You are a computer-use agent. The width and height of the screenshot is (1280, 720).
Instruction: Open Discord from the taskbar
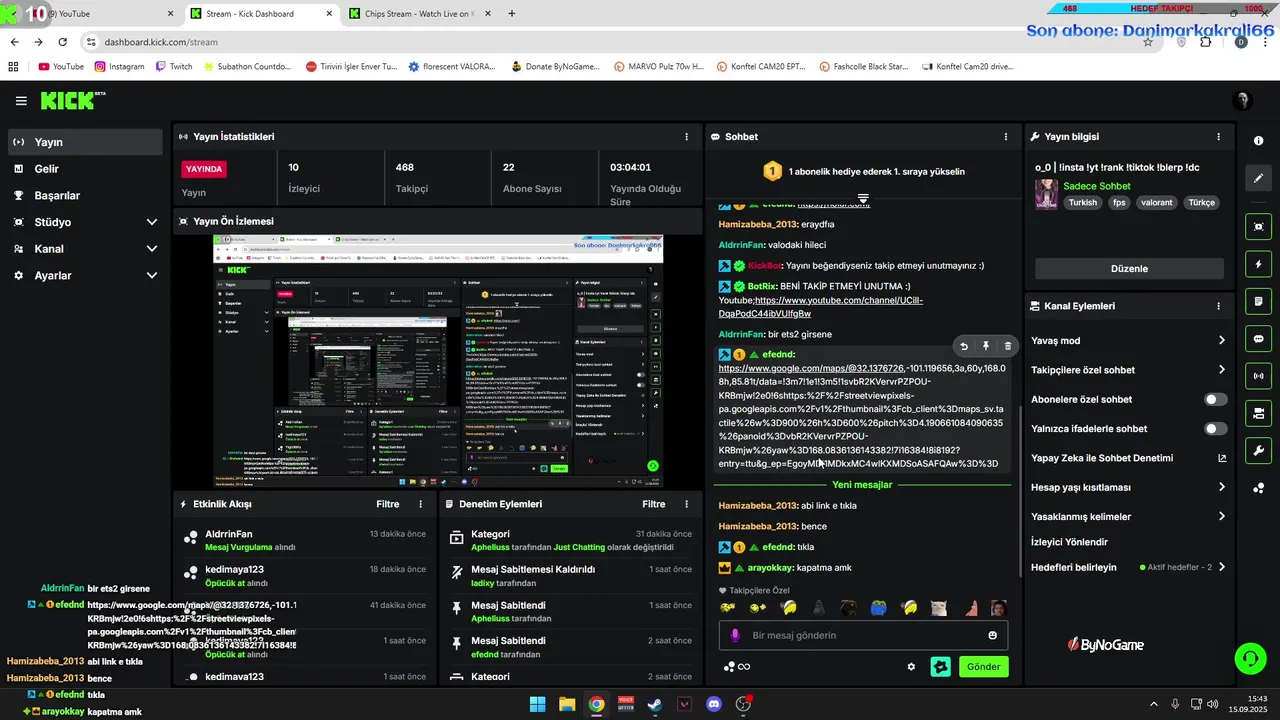714,704
